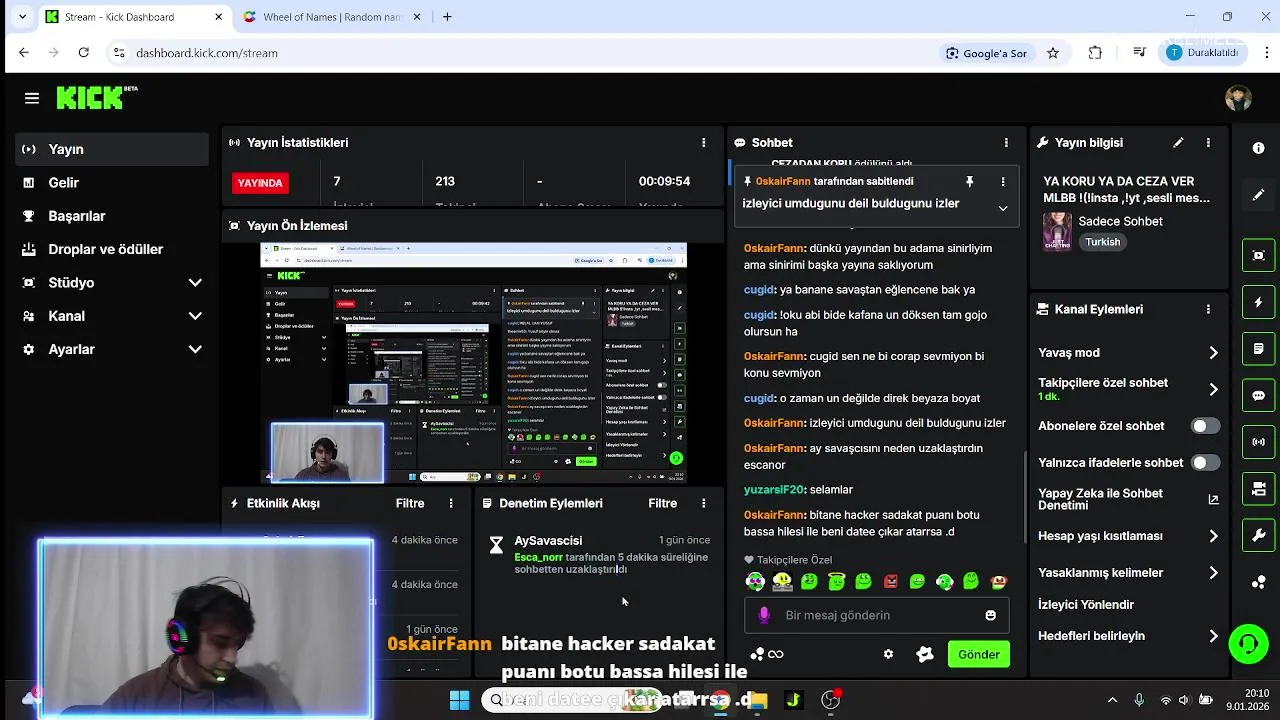Toggle the moderation log document icon

pos(1258,349)
